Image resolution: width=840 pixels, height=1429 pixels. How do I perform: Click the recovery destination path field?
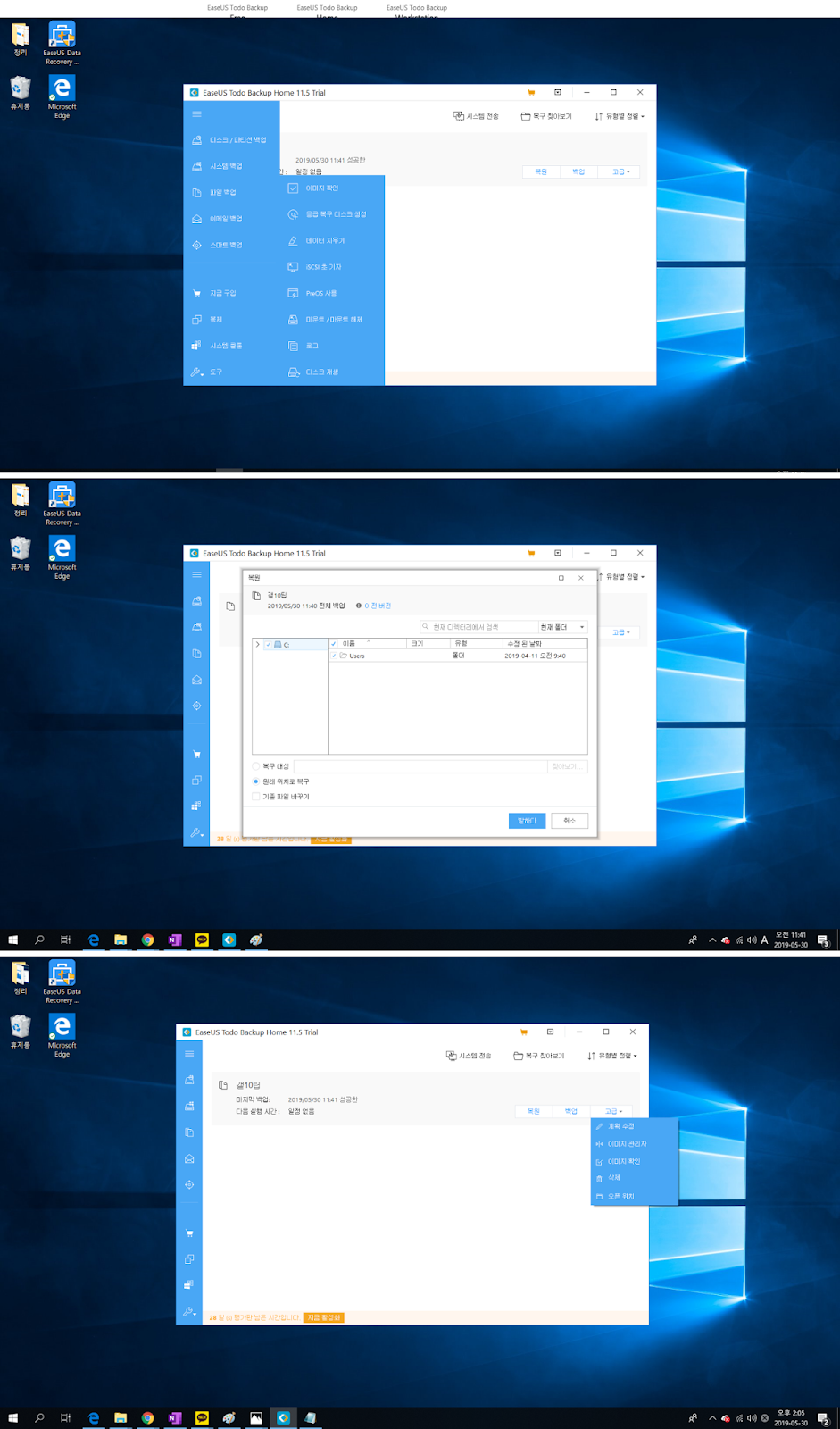pos(420,766)
